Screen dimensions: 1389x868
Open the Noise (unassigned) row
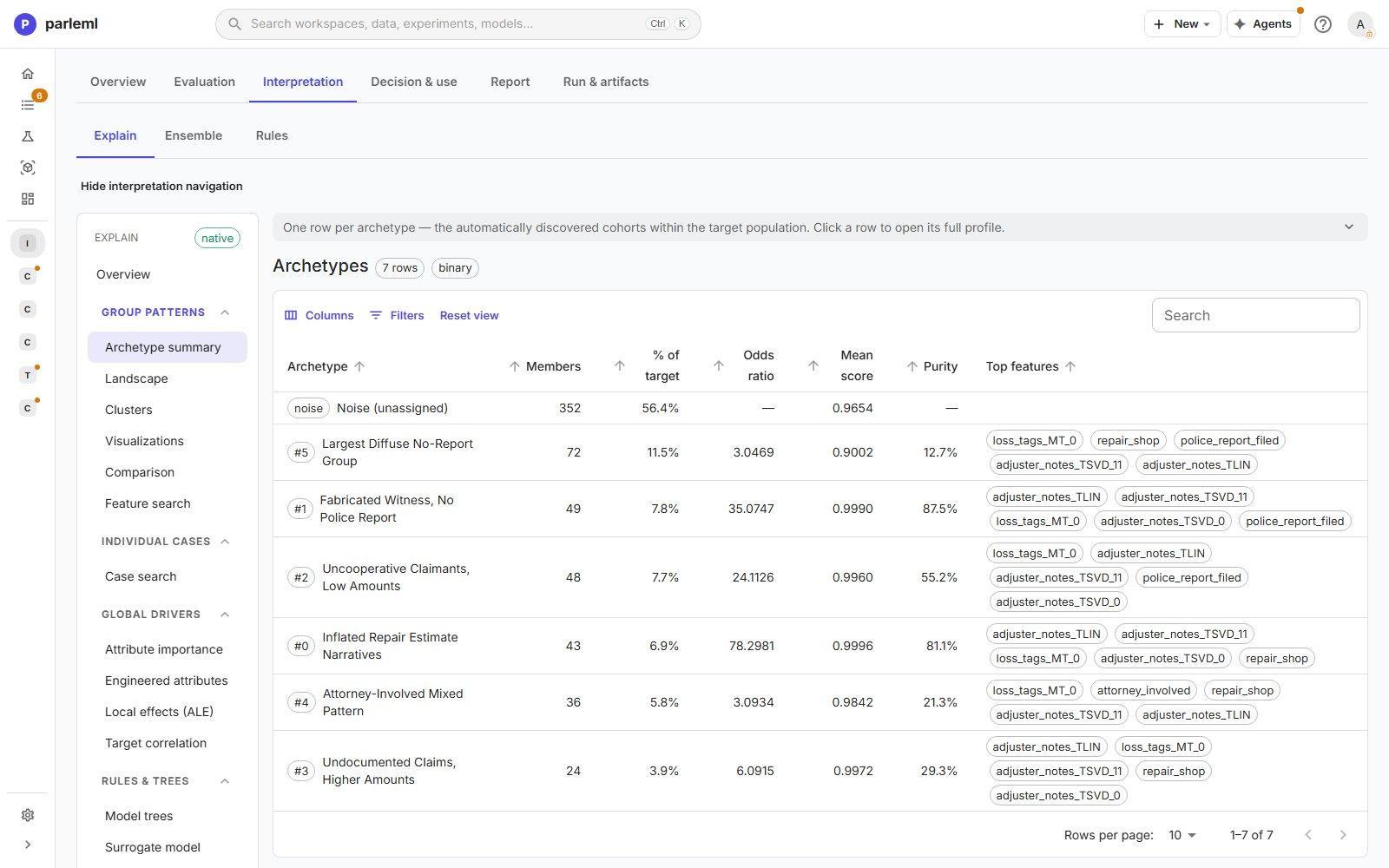pyautogui.click(x=820, y=408)
